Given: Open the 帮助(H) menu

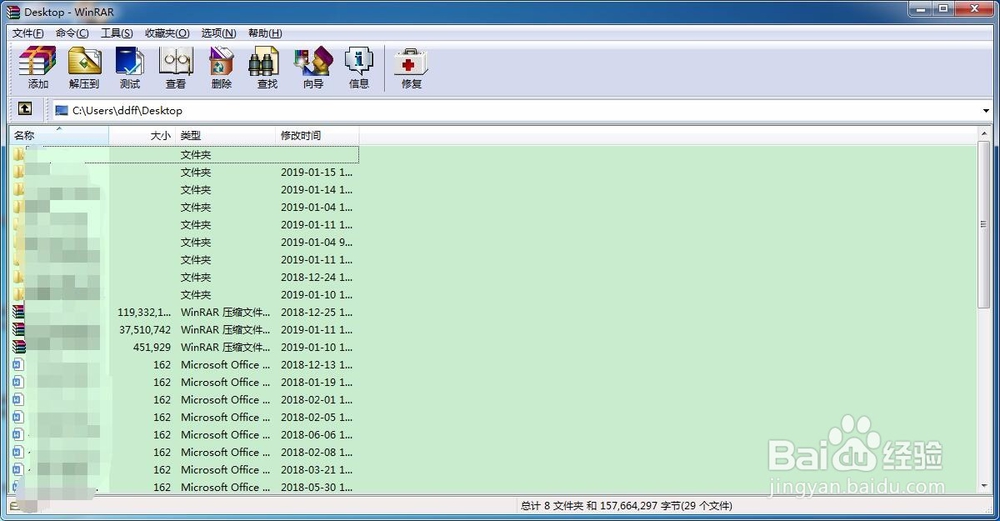Looking at the screenshot, I should [265, 33].
